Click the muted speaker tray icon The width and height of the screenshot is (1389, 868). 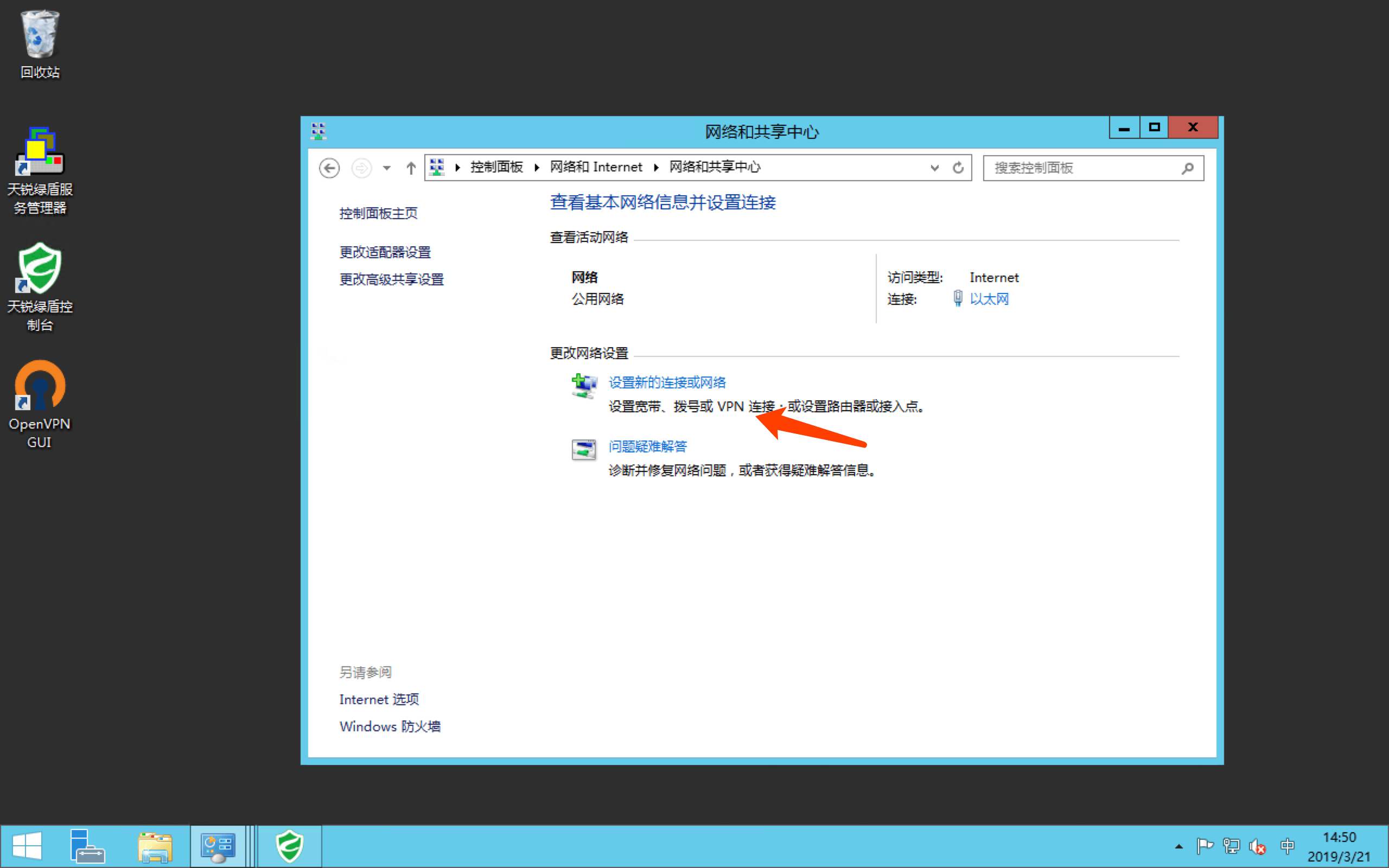(1257, 846)
